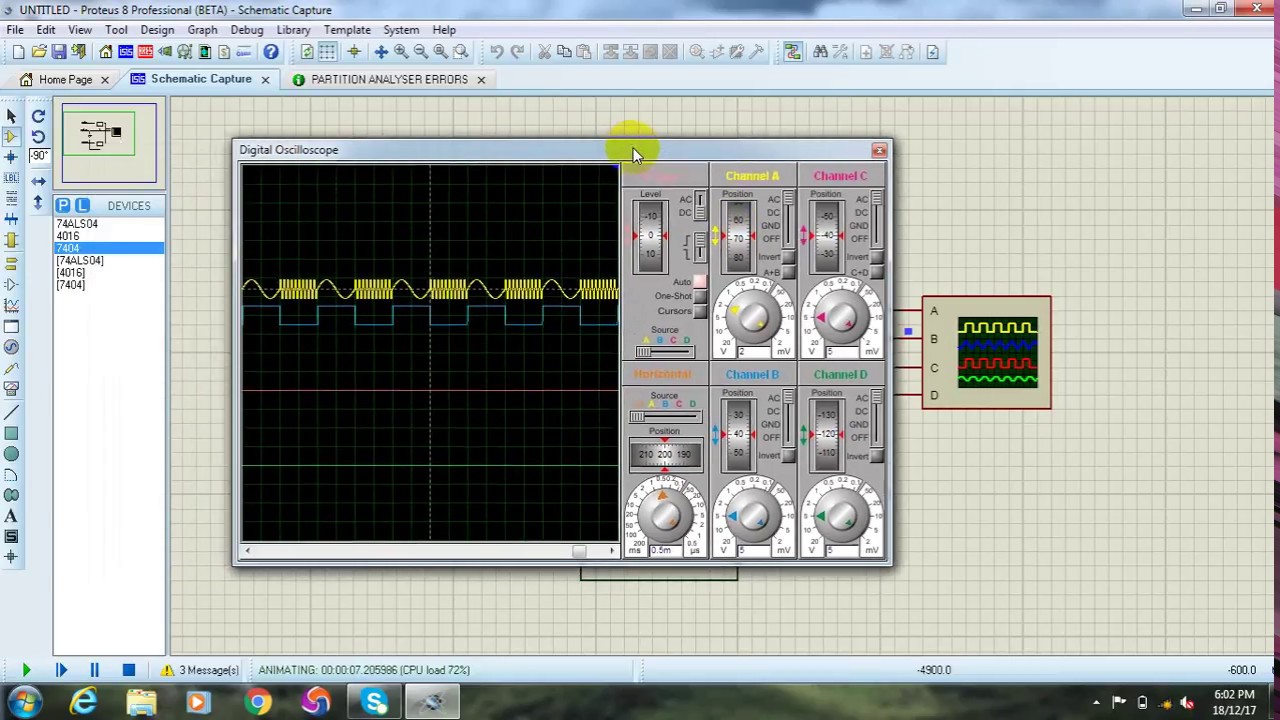
Task: Play the simulation
Action: 26,670
